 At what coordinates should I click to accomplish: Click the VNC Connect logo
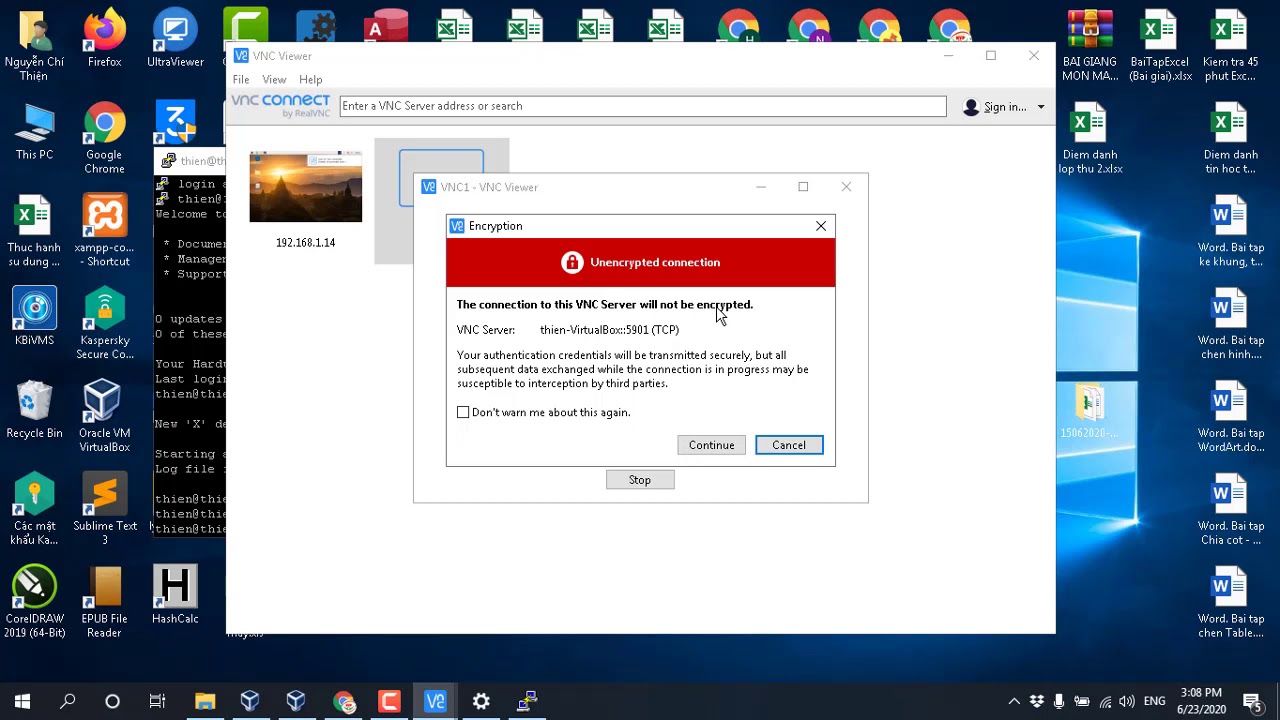(x=280, y=105)
